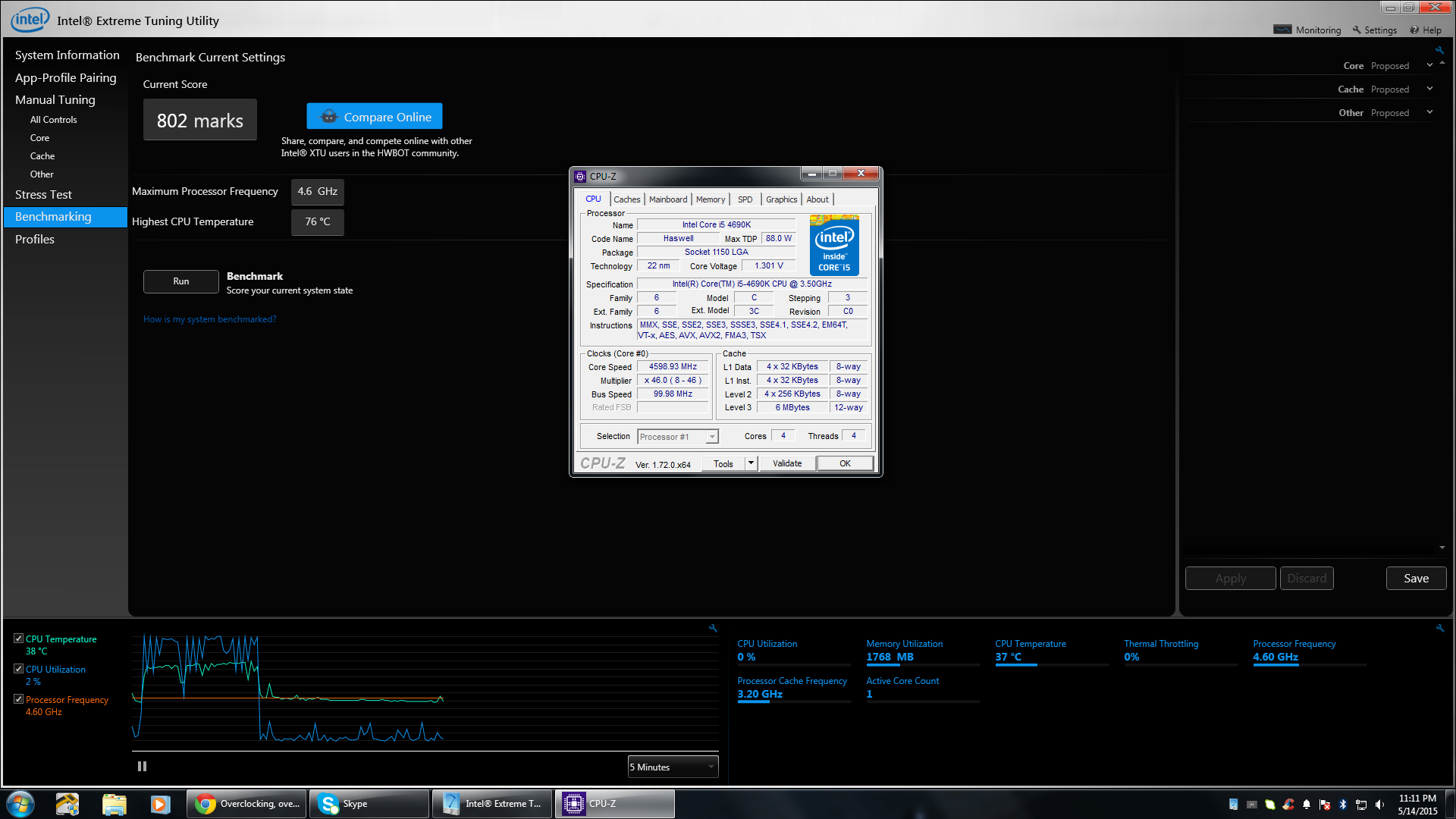This screenshot has width=1456, height=819.
Task: Click the python-like tool icon in taskbar
Action: pyautogui.click(x=67, y=804)
